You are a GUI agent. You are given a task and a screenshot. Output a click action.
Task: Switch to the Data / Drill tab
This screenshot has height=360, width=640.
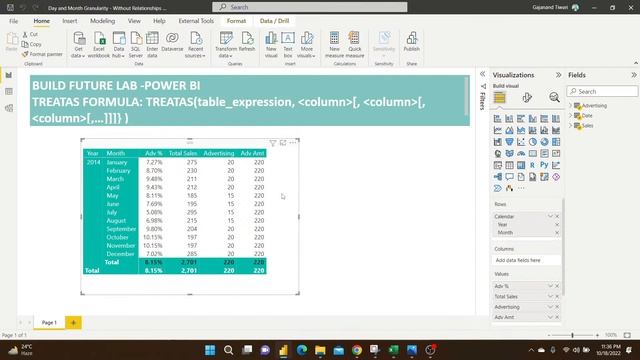coord(274,21)
